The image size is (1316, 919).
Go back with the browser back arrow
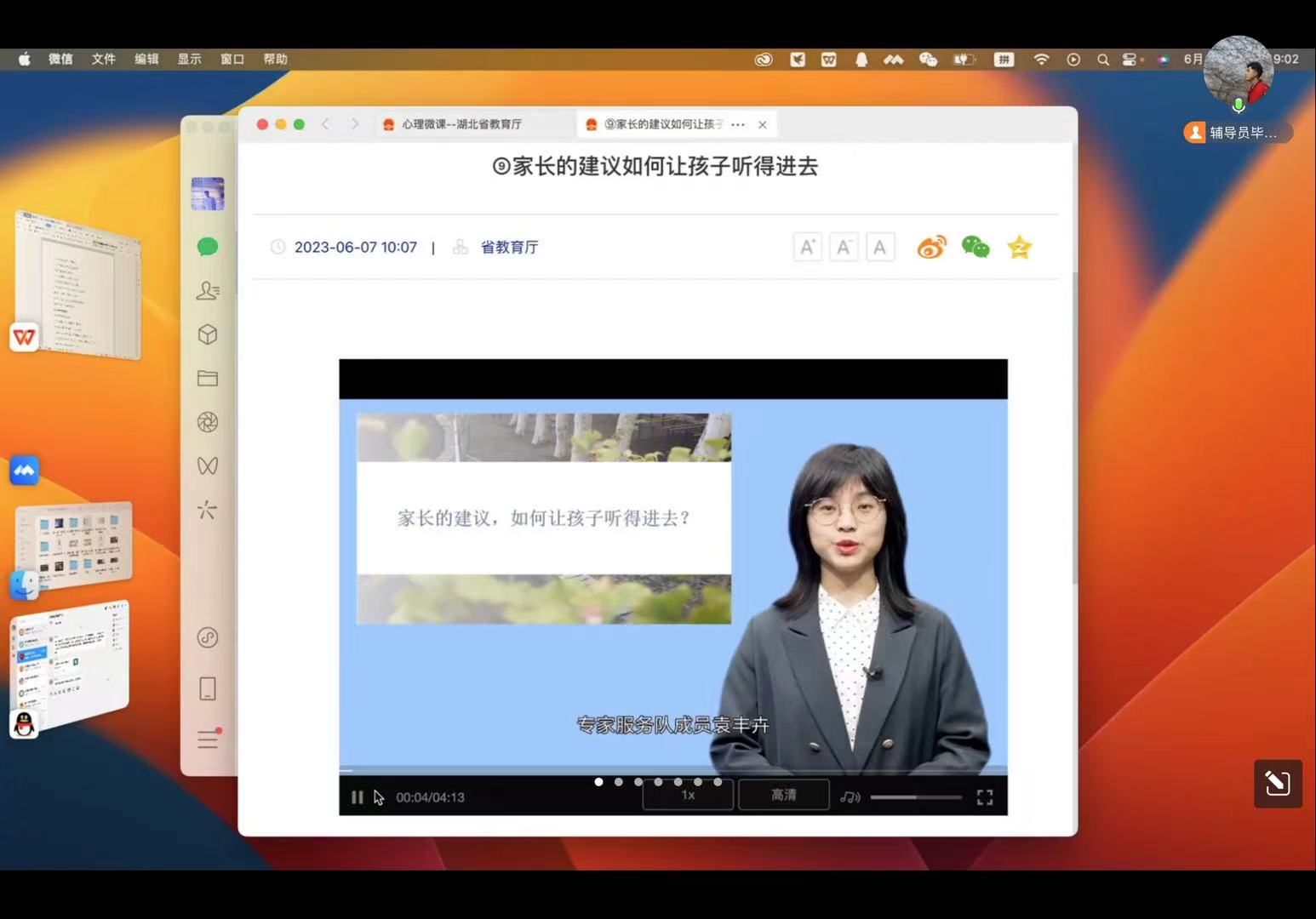coord(325,124)
